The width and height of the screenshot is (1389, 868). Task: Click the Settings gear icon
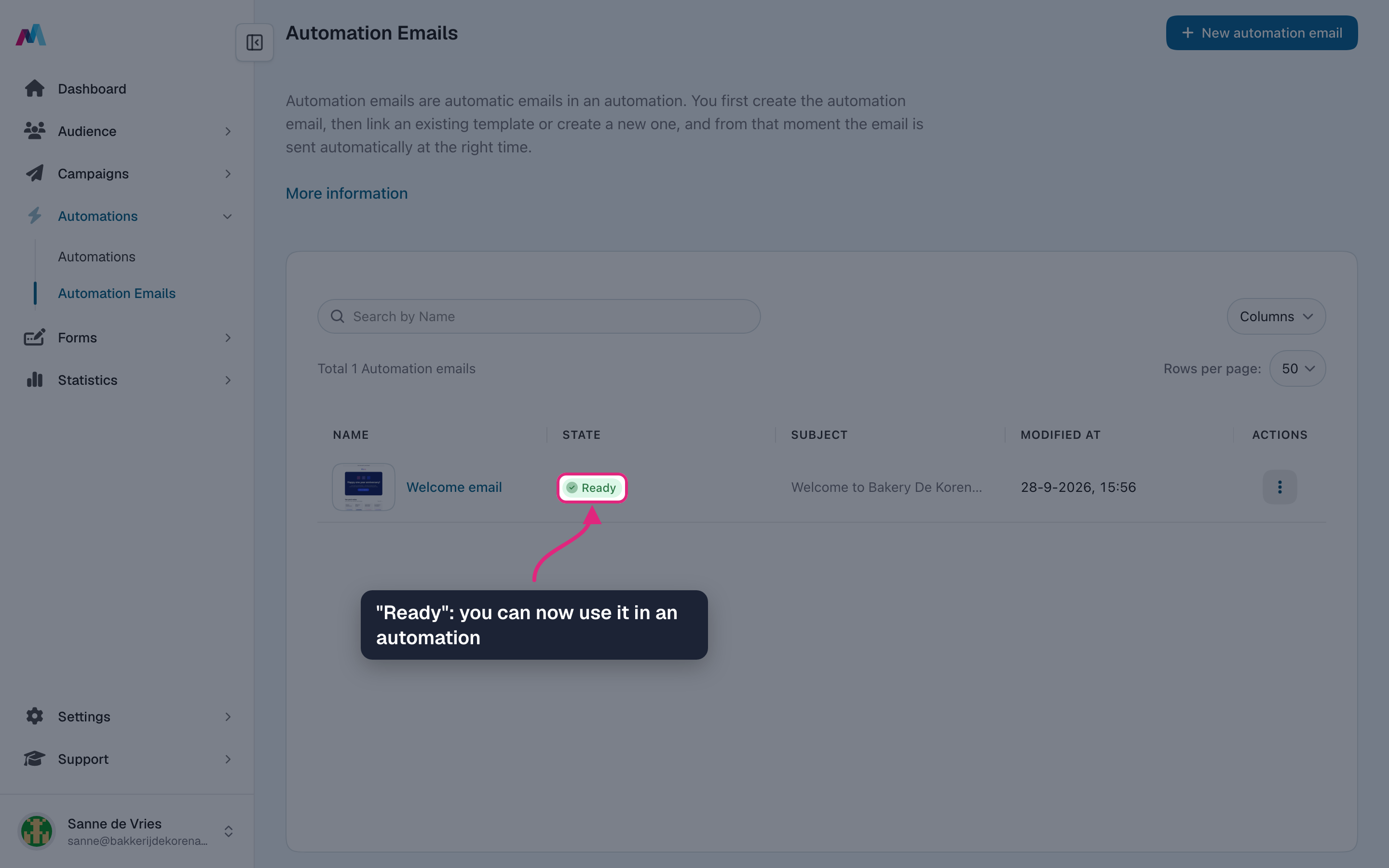coord(34,716)
